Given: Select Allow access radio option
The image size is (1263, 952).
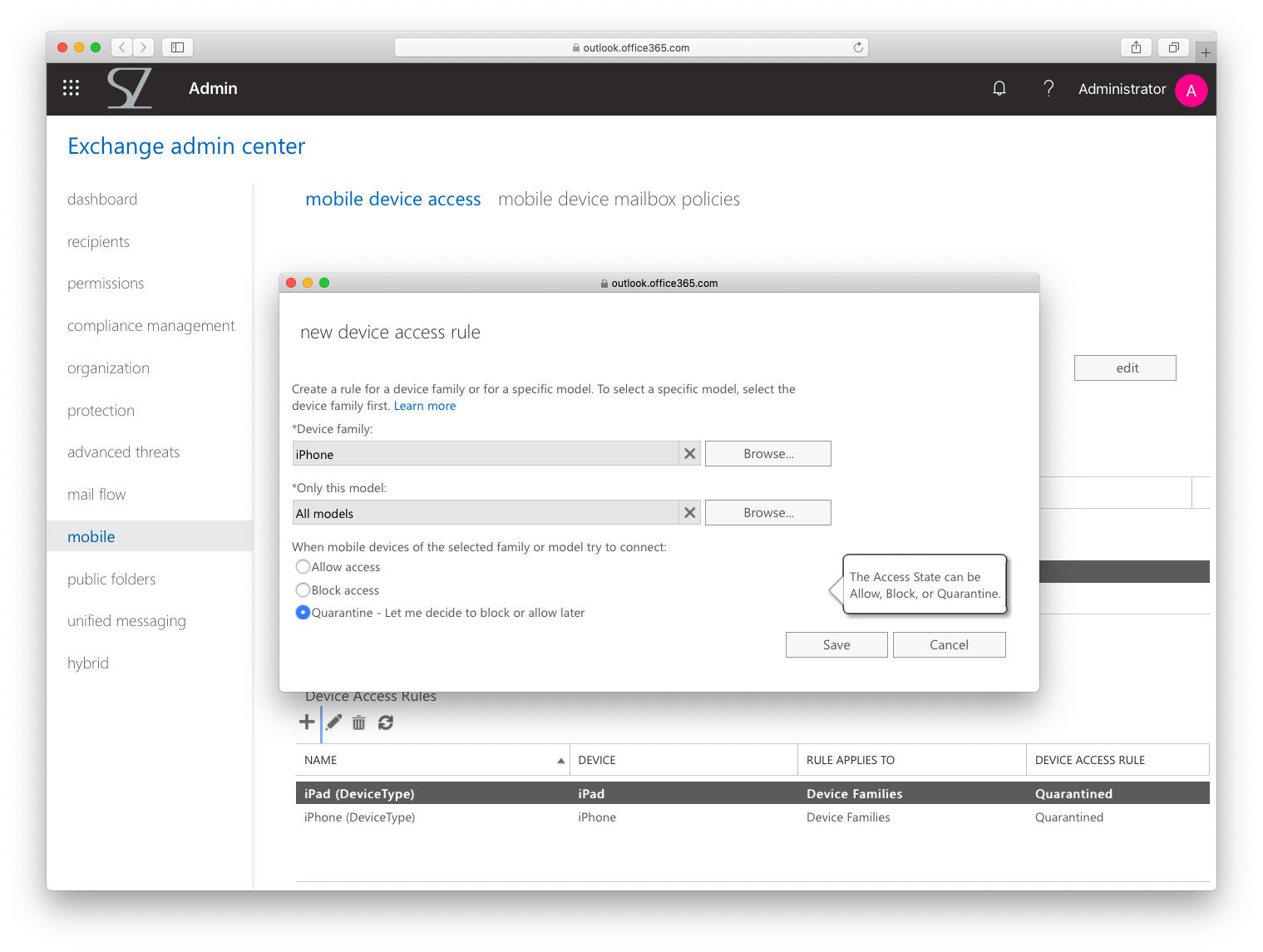Looking at the screenshot, I should (303, 567).
